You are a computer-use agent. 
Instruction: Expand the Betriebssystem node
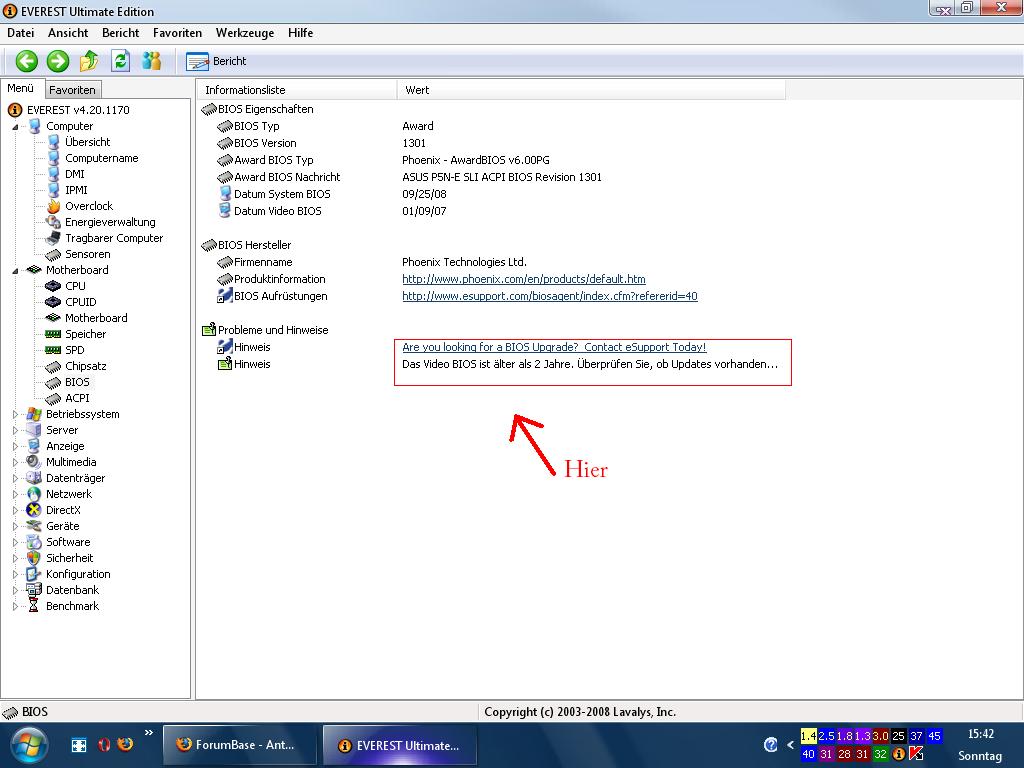coord(15,414)
